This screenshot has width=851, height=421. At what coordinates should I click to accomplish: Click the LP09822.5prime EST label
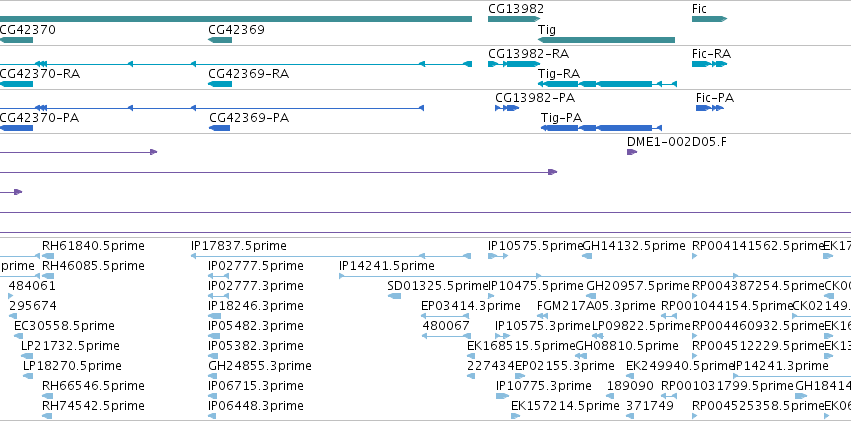(x=641, y=326)
